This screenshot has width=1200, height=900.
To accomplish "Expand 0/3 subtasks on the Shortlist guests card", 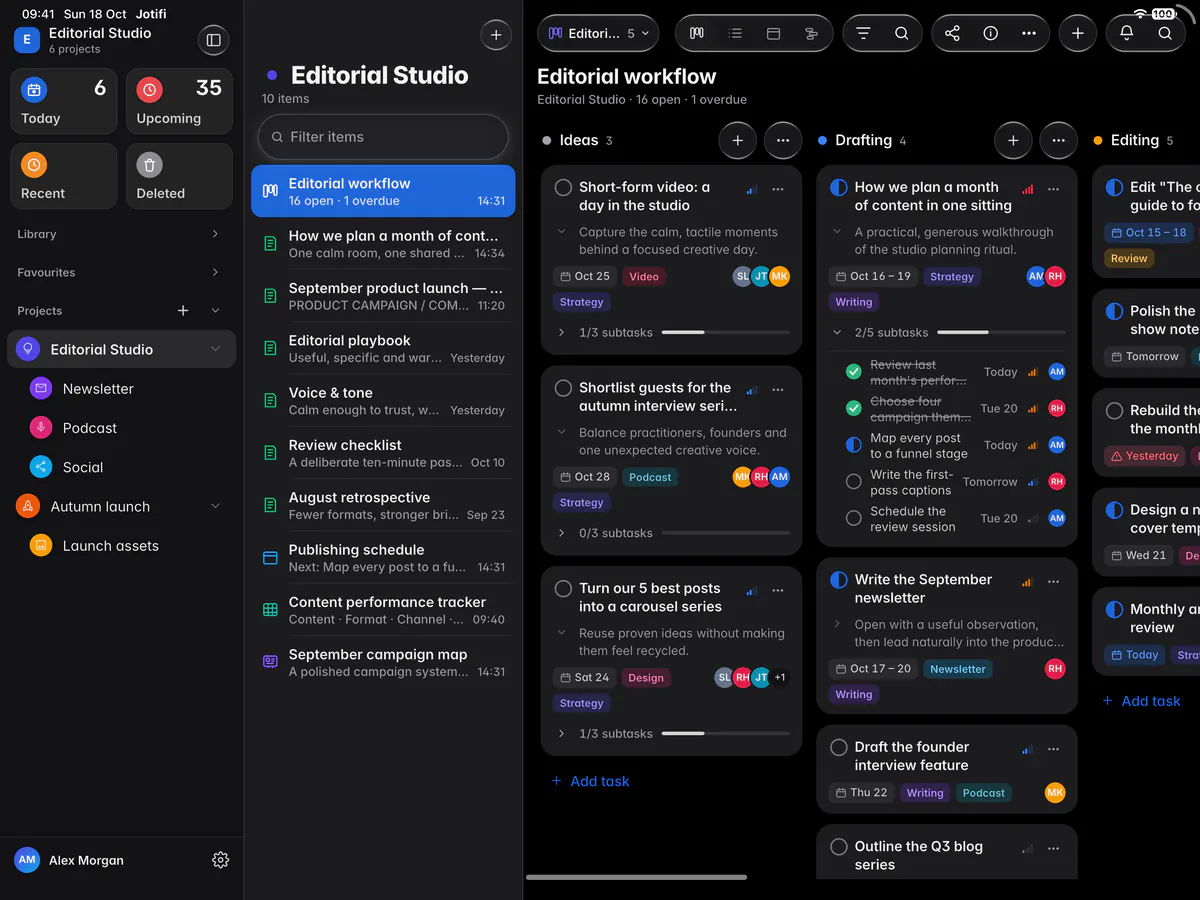I will [561, 533].
